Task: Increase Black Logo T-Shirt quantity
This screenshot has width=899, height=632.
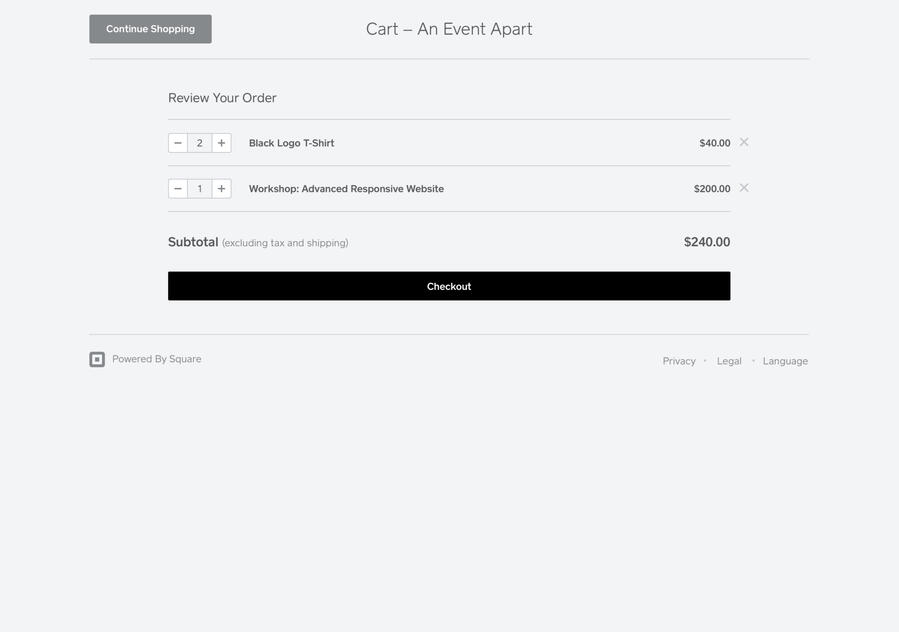Action: (221, 143)
